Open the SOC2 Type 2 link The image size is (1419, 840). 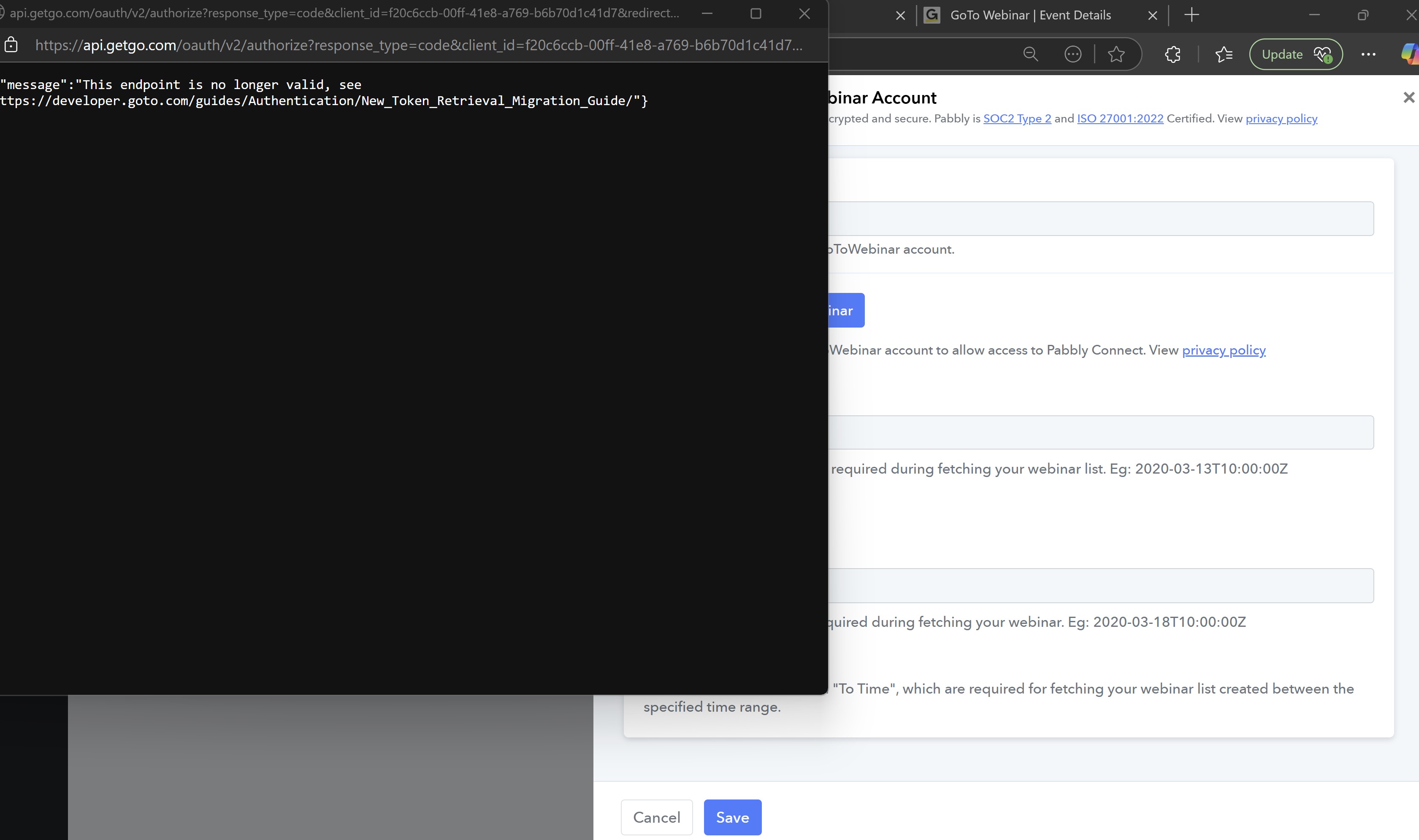[x=1017, y=119]
